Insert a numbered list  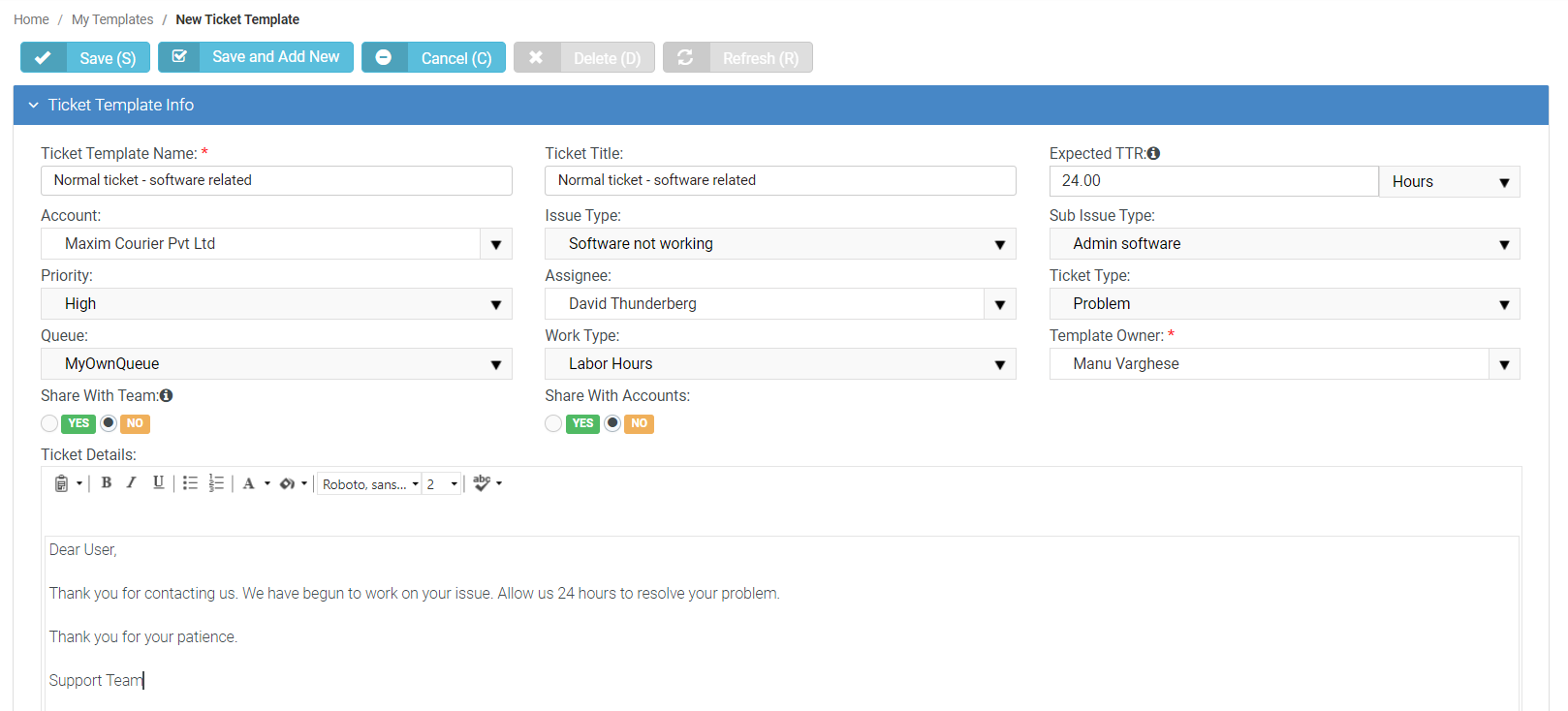pos(216,483)
